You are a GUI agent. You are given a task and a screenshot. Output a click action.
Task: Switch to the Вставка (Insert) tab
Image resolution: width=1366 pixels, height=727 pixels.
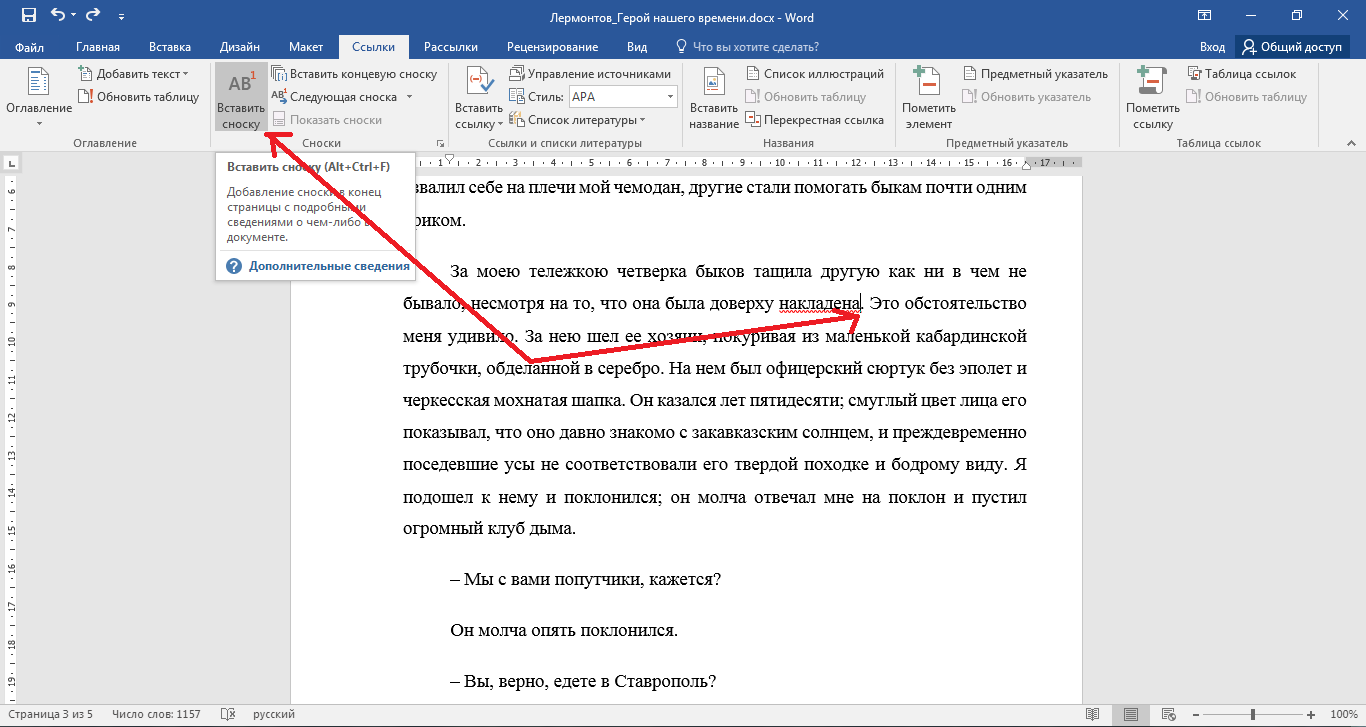click(x=170, y=47)
